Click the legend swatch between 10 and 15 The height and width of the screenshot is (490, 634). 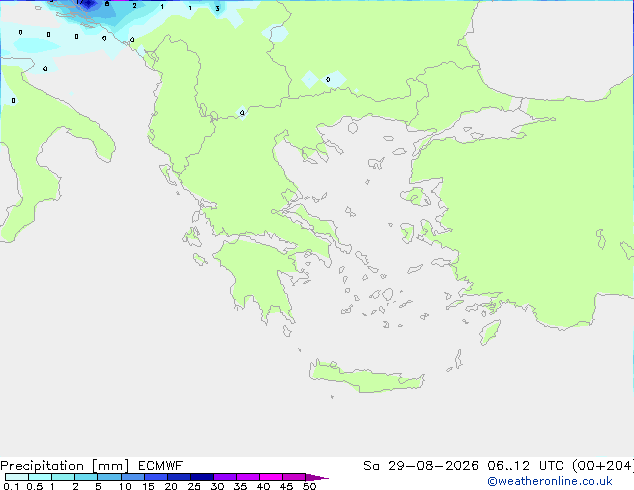pyautogui.click(x=132, y=477)
